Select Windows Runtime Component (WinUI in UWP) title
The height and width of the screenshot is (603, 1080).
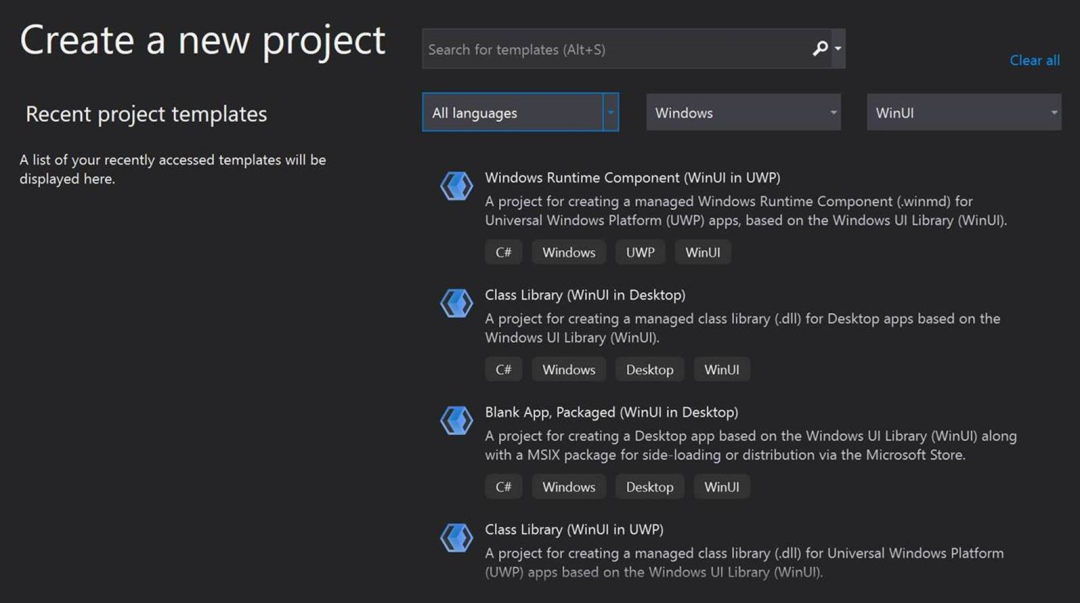(632, 178)
